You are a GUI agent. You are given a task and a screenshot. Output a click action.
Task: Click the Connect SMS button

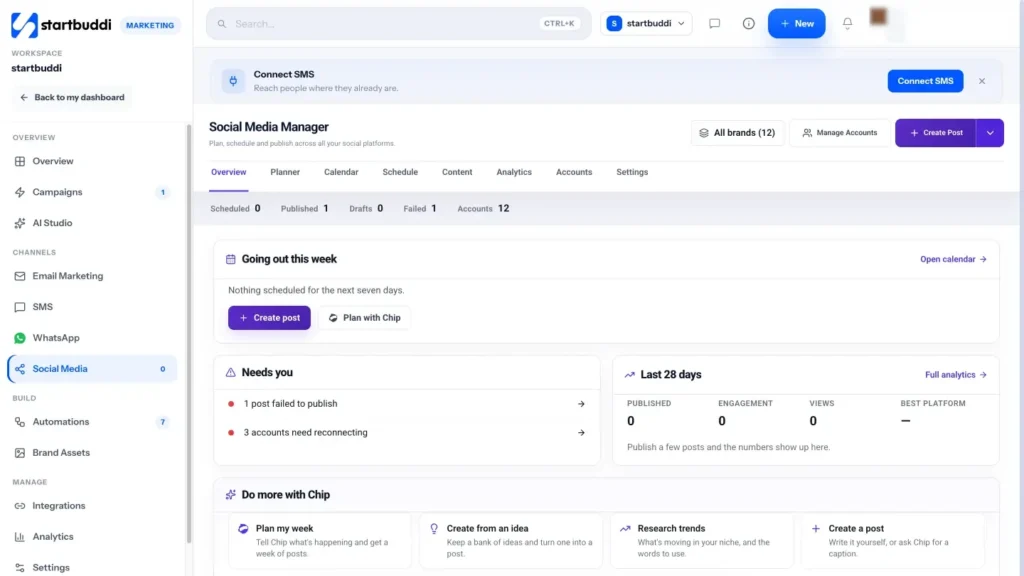(x=925, y=81)
